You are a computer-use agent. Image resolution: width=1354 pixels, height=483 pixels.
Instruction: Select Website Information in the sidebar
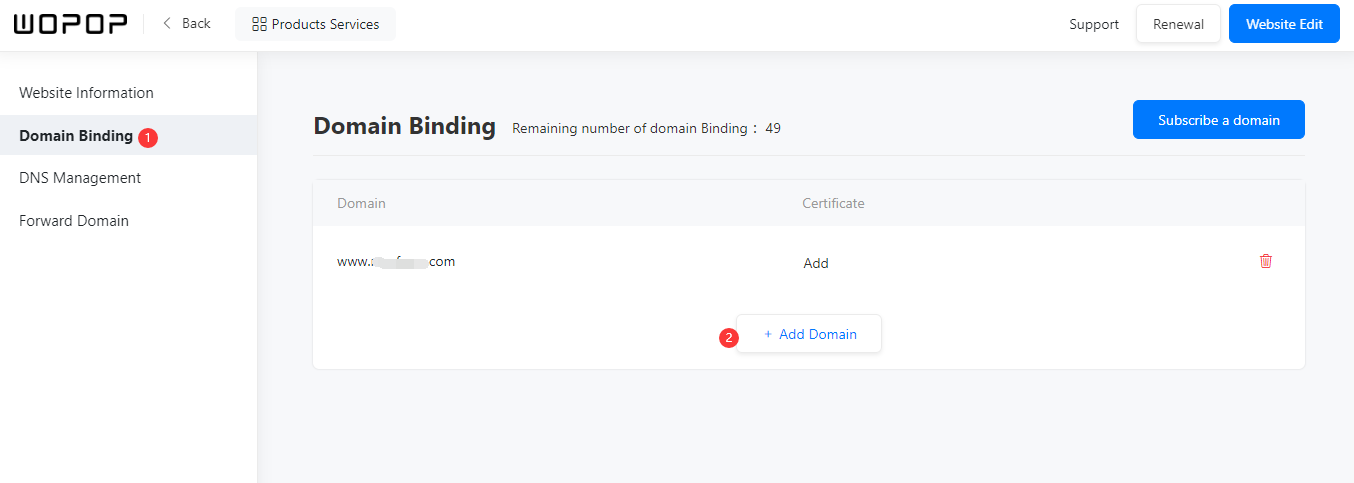click(x=87, y=93)
